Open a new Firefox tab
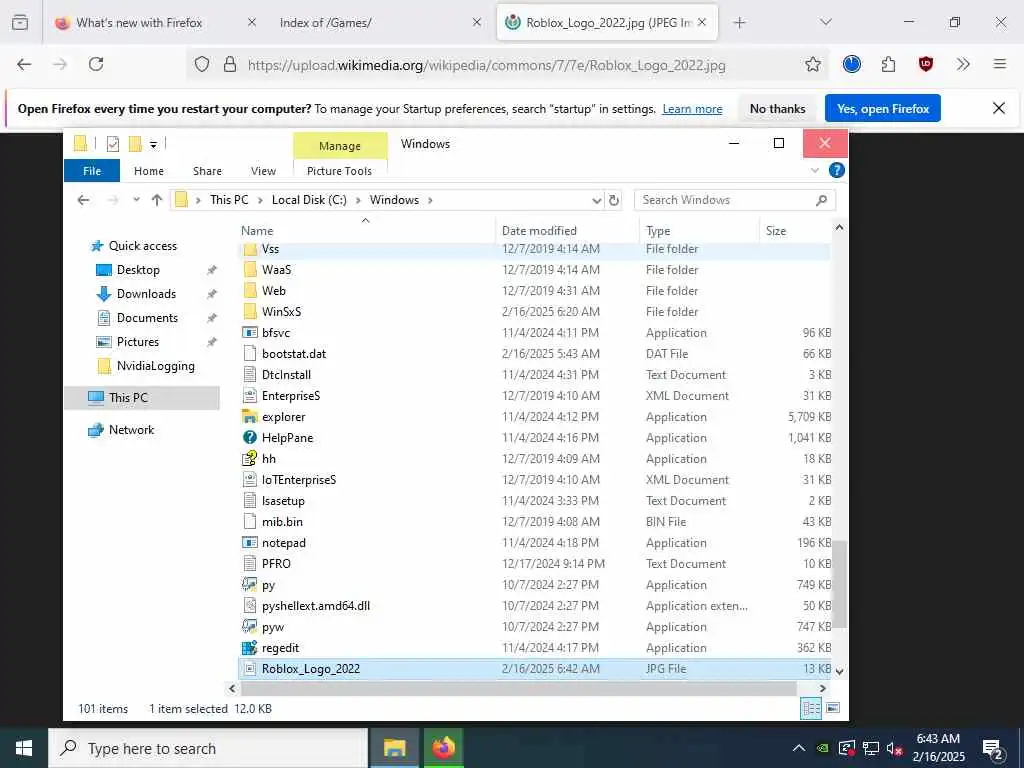 tap(739, 23)
